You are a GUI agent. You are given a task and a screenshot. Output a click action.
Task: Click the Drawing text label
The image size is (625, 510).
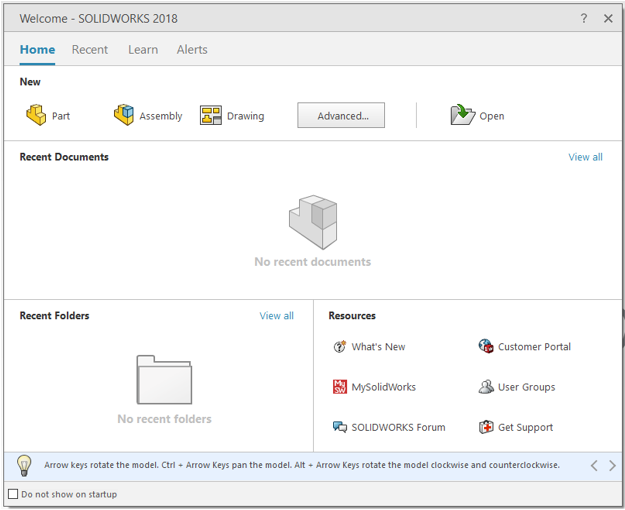pos(246,116)
